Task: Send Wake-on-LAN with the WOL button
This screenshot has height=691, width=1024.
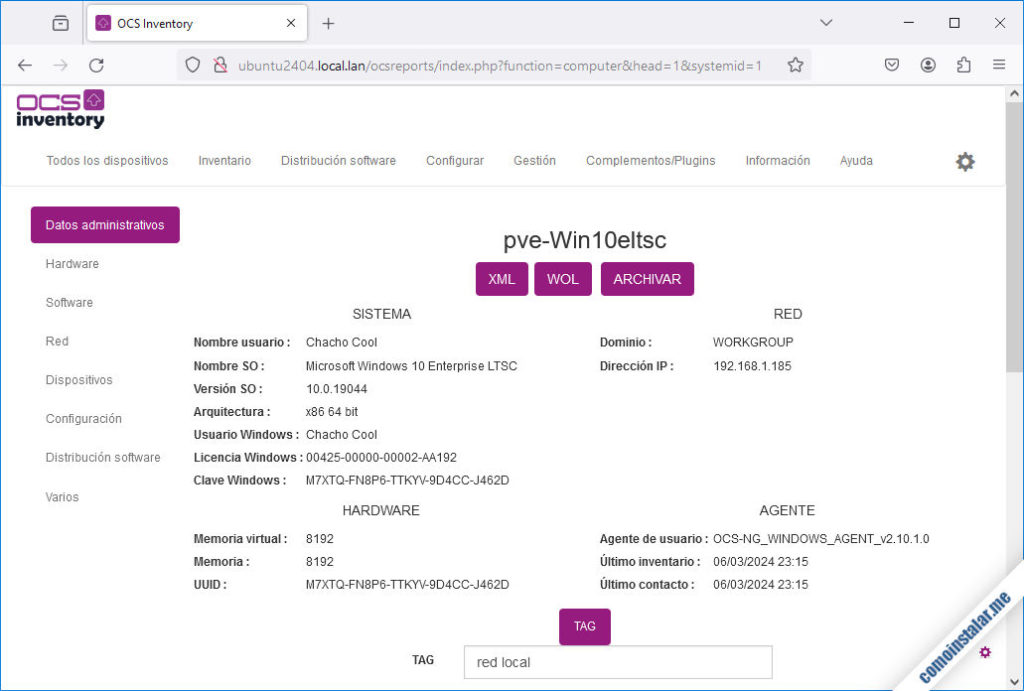Action: click(562, 279)
